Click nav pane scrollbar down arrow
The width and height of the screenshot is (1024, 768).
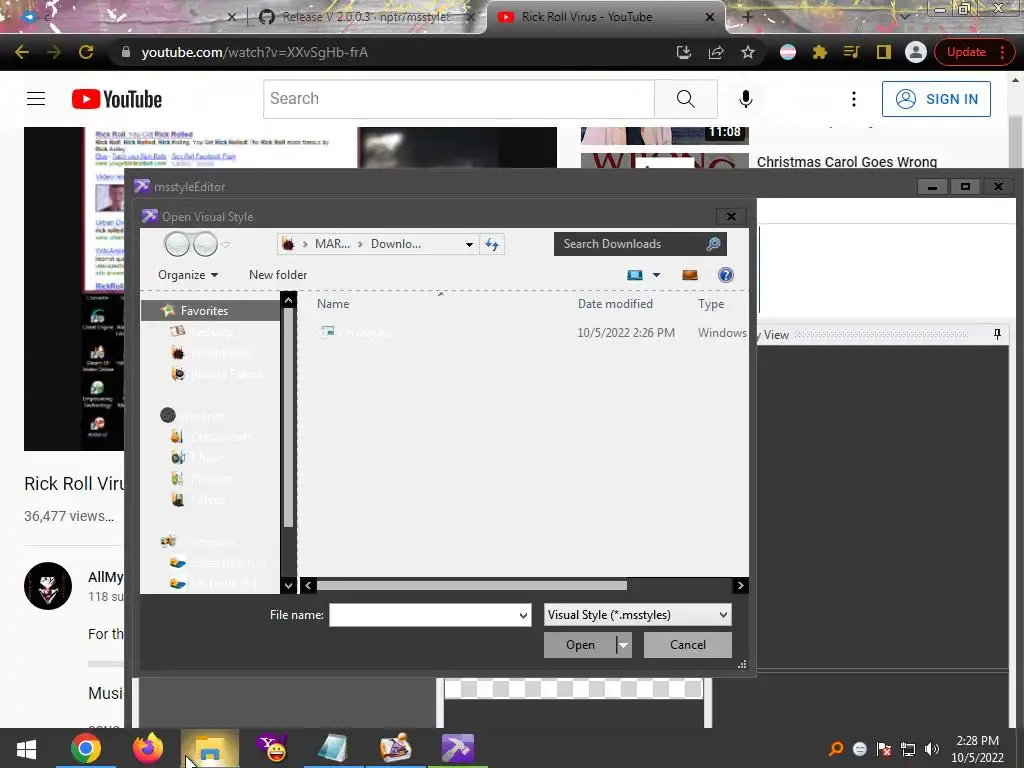[x=288, y=585]
